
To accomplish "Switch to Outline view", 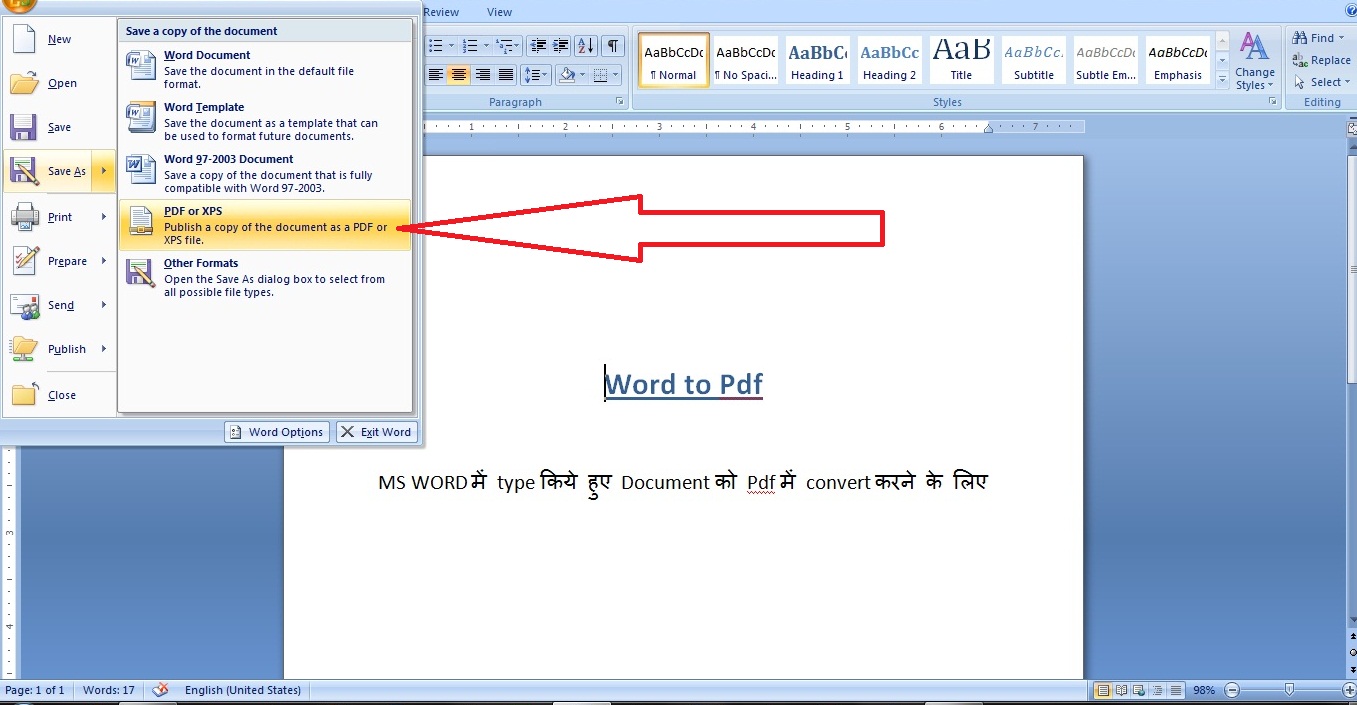I will coord(1158,690).
